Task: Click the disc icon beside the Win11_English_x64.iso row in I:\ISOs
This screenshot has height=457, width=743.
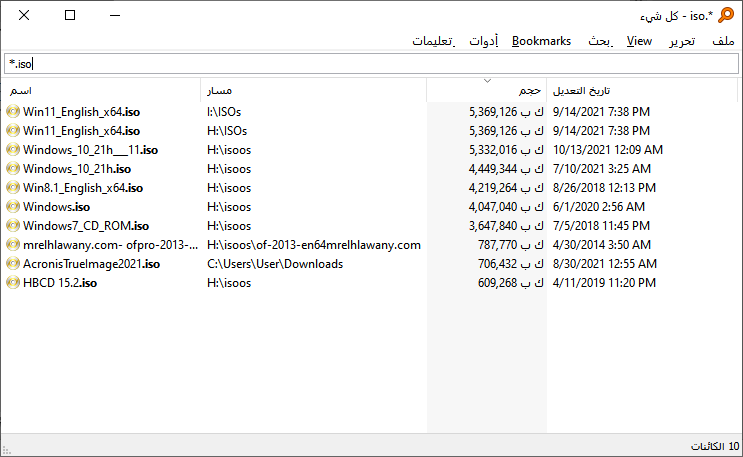Action: click(x=13, y=111)
